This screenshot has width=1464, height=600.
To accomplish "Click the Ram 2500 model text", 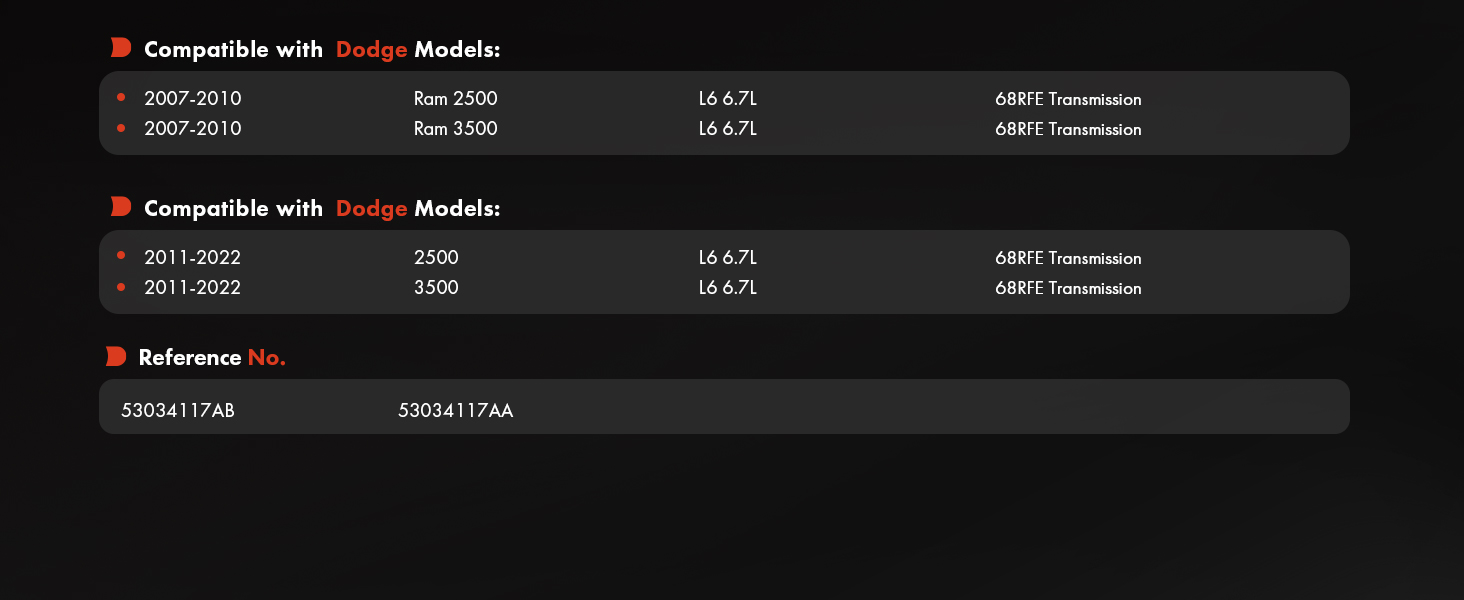I will [456, 99].
